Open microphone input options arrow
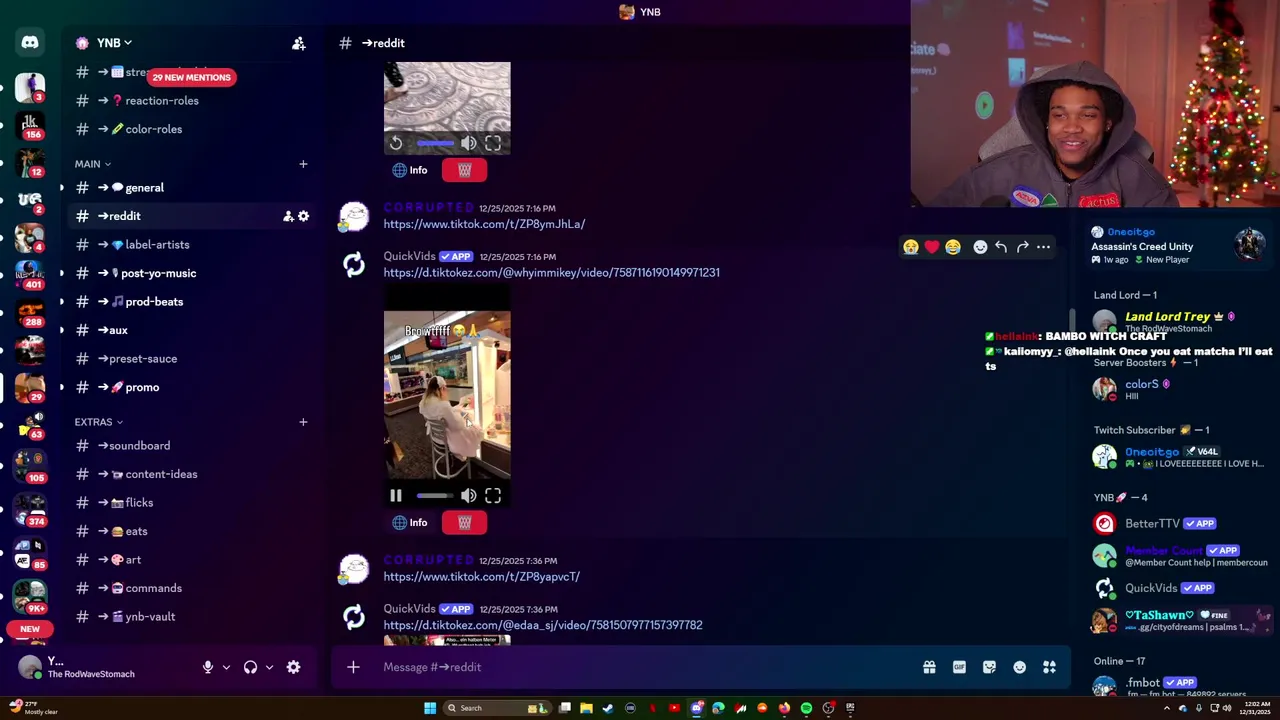The image size is (1280, 720). click(x=226, y=667)
